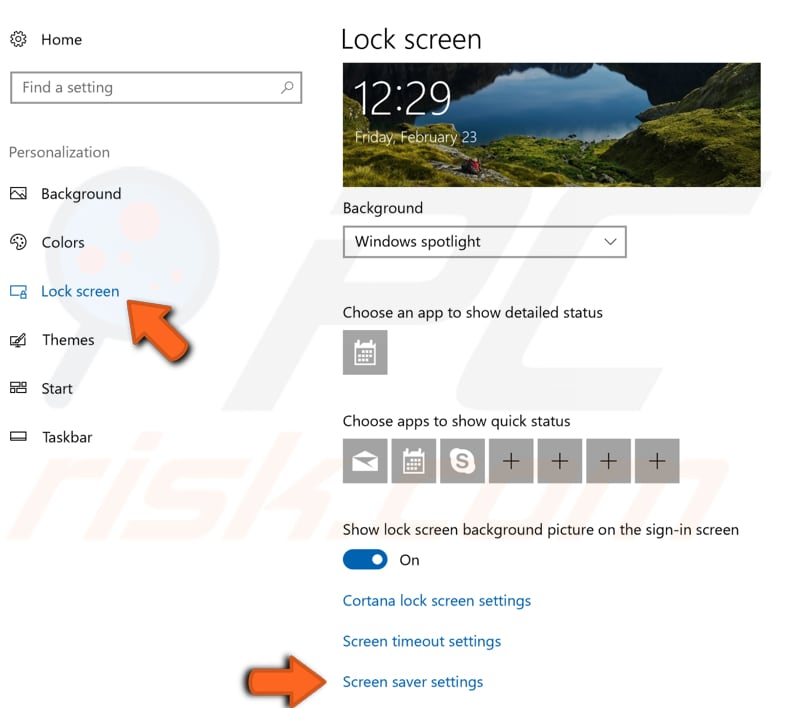The height and width of the screenshot is (708, 790).
Task: Turn off sign-in screen background picture toggle
Action: click(365, 559)
